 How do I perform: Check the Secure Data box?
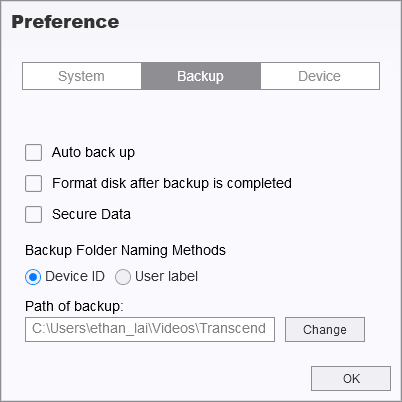[33, 214]
